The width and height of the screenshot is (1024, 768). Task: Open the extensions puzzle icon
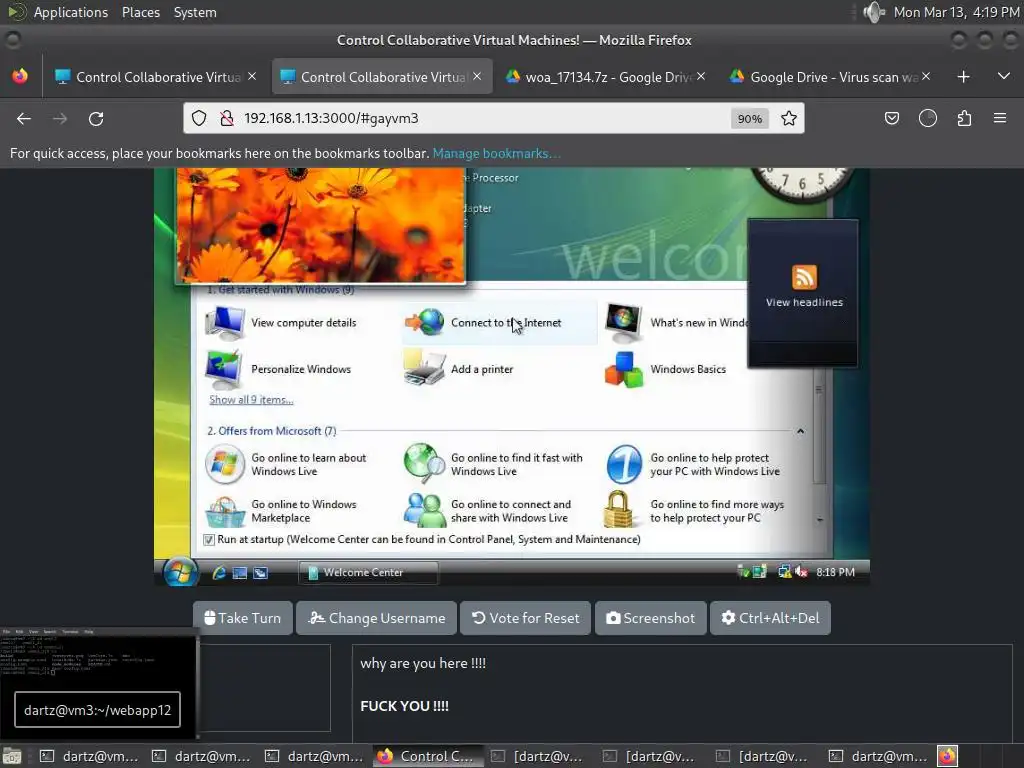965,118
